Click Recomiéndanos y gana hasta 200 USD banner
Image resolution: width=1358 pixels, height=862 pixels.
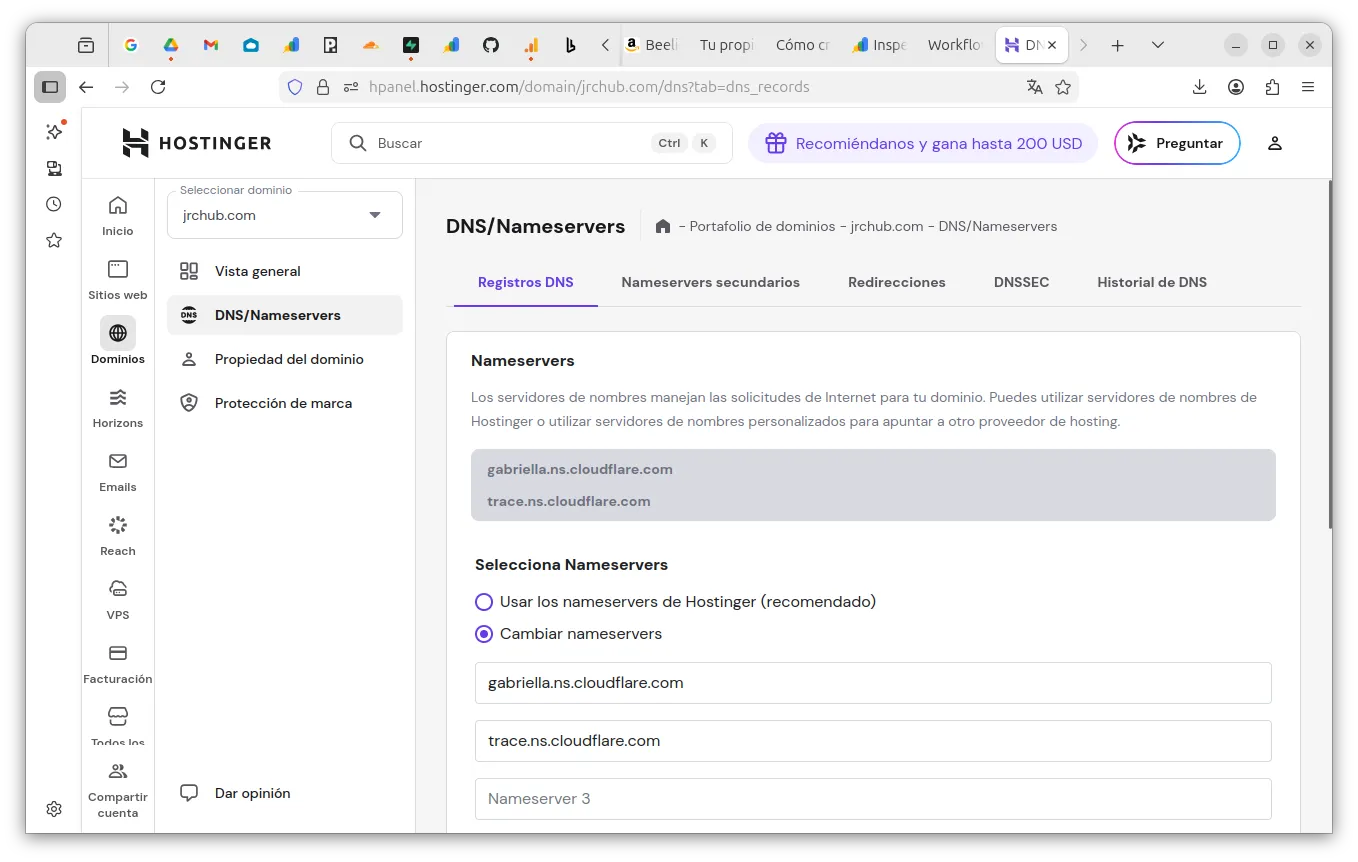pos(923,143)
